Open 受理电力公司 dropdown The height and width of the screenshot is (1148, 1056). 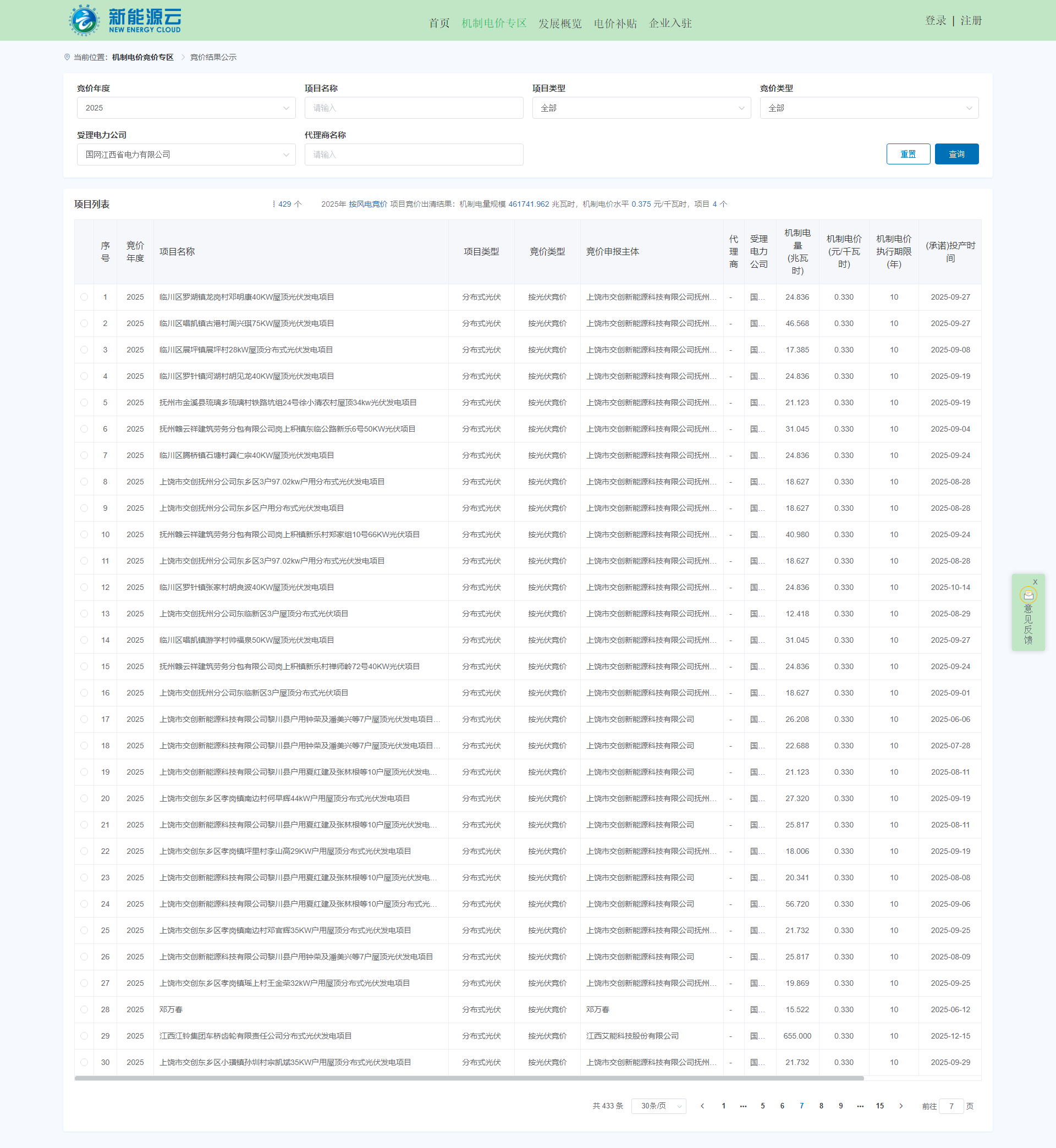point(186,155)
